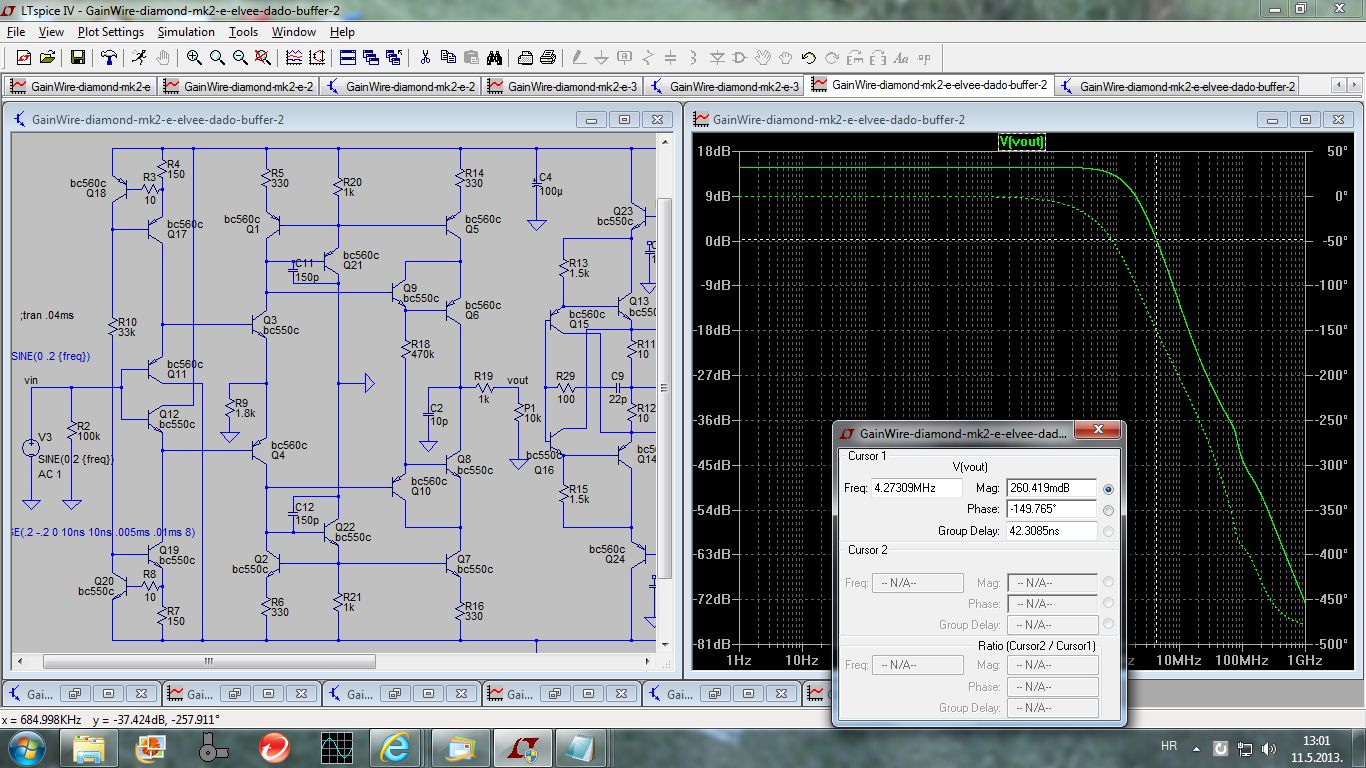Select the Diode component tool icon

coord(717,58)
